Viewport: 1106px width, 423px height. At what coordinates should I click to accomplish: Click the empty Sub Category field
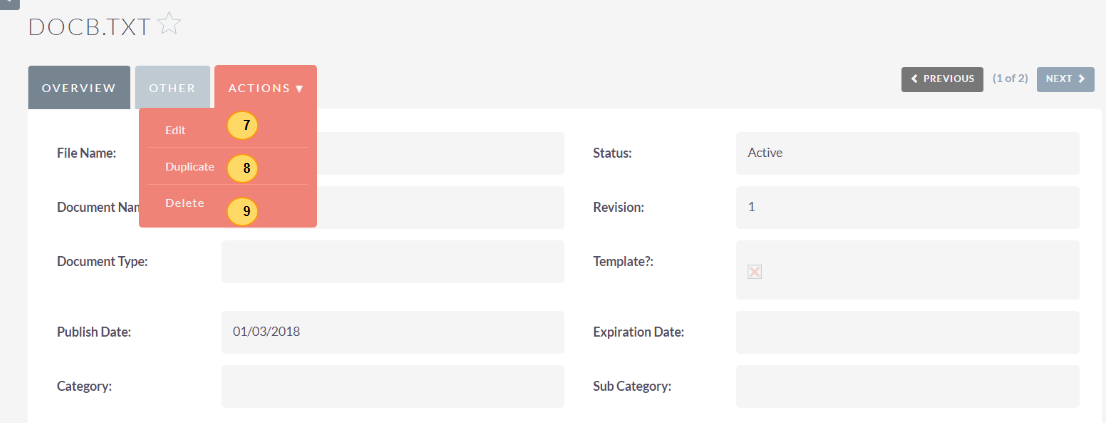click(x=907, y=386)
